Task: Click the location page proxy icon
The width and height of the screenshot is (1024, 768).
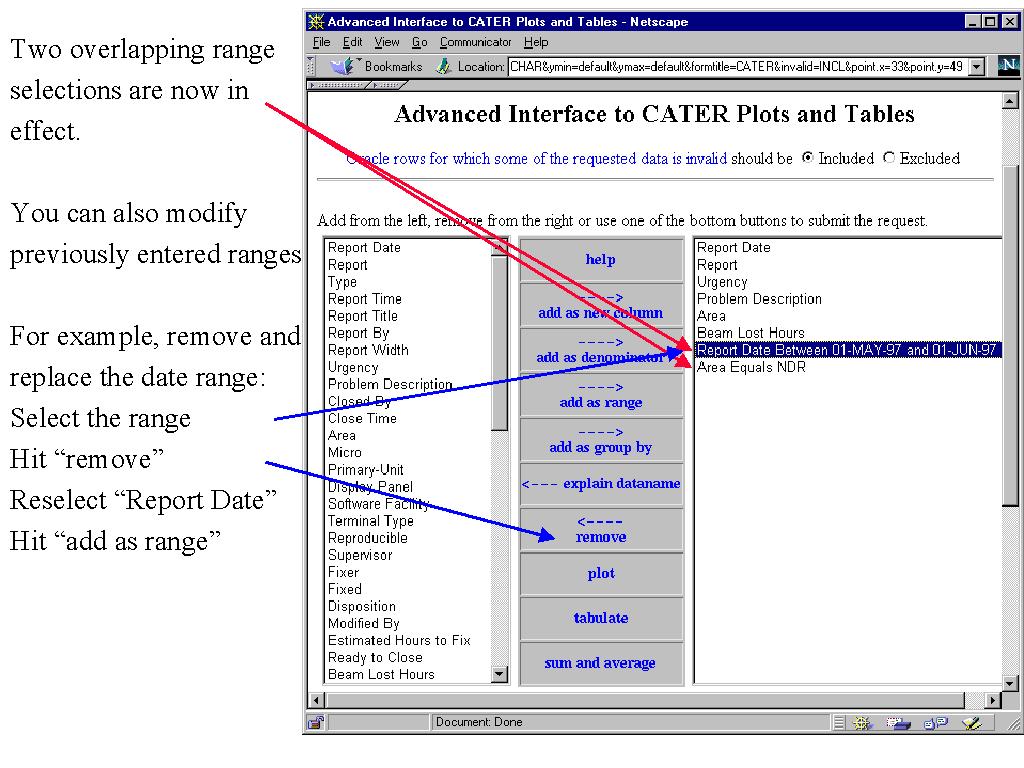Action: [x=445, y=66]
